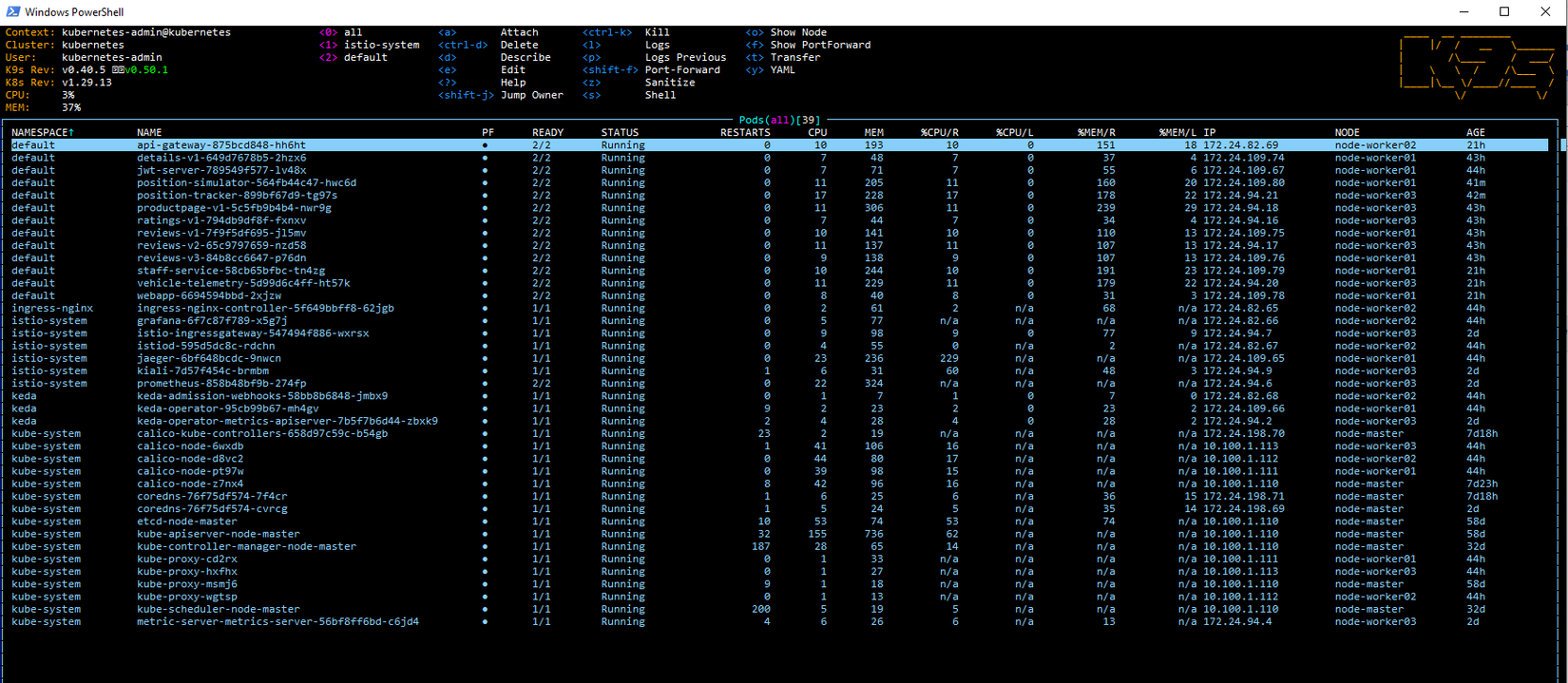This screenshot has height=683, width=1568.
Task: Click the K9s ASCII logo
Action: tap(1478, 66)
